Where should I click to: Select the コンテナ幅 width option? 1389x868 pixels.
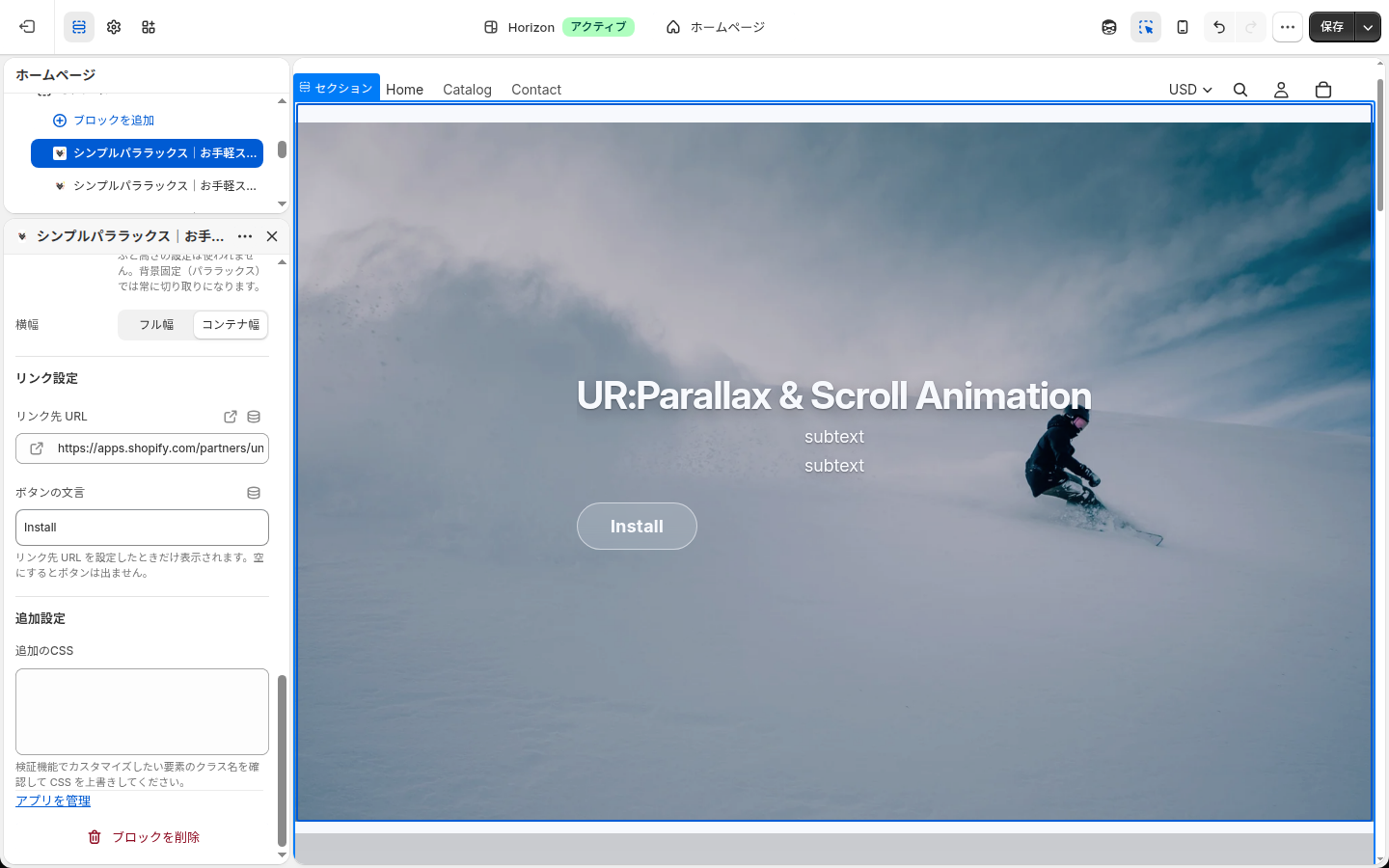(x=231, y=325)
